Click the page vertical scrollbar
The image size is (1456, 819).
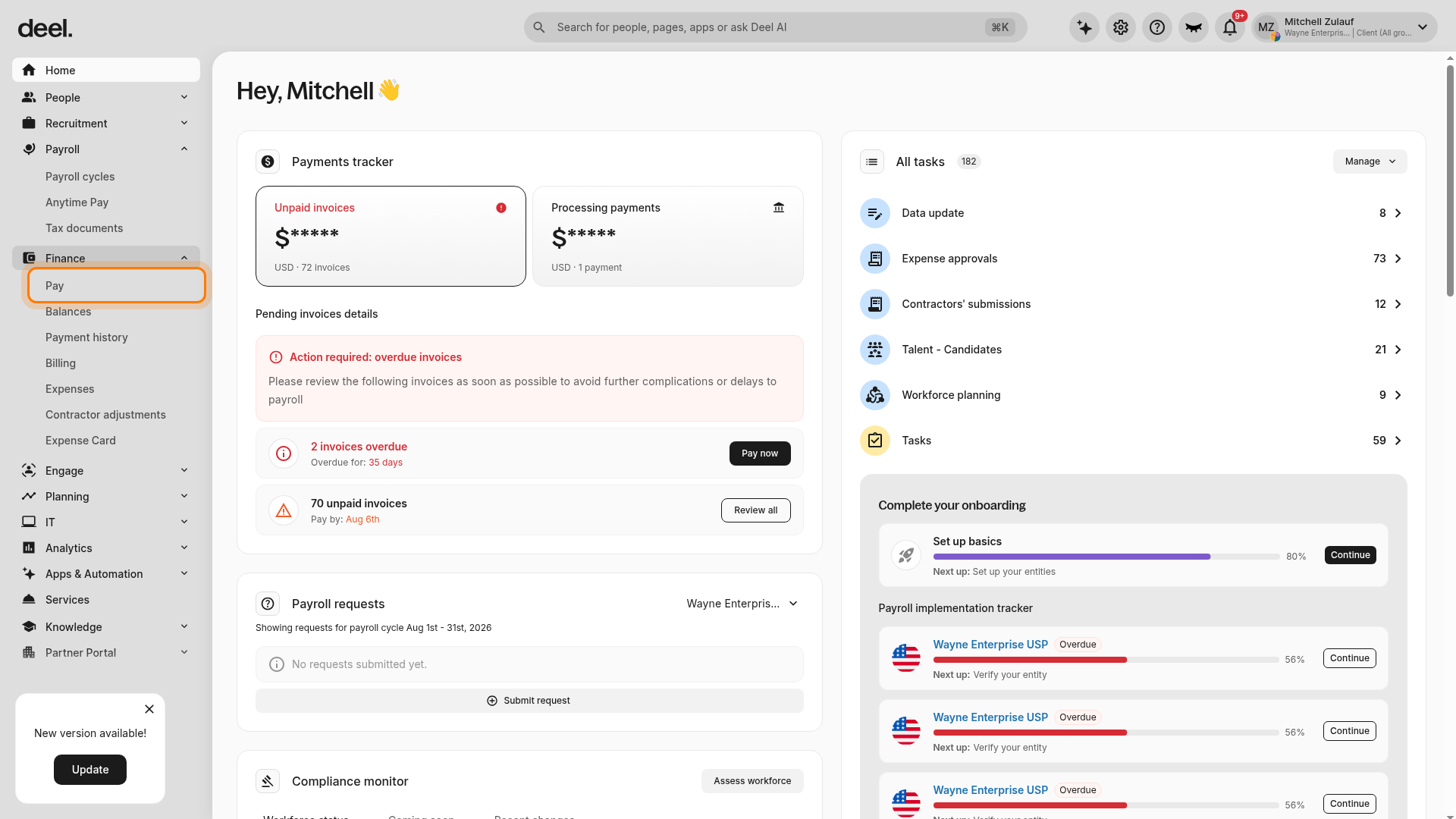tap(1450, 180)
